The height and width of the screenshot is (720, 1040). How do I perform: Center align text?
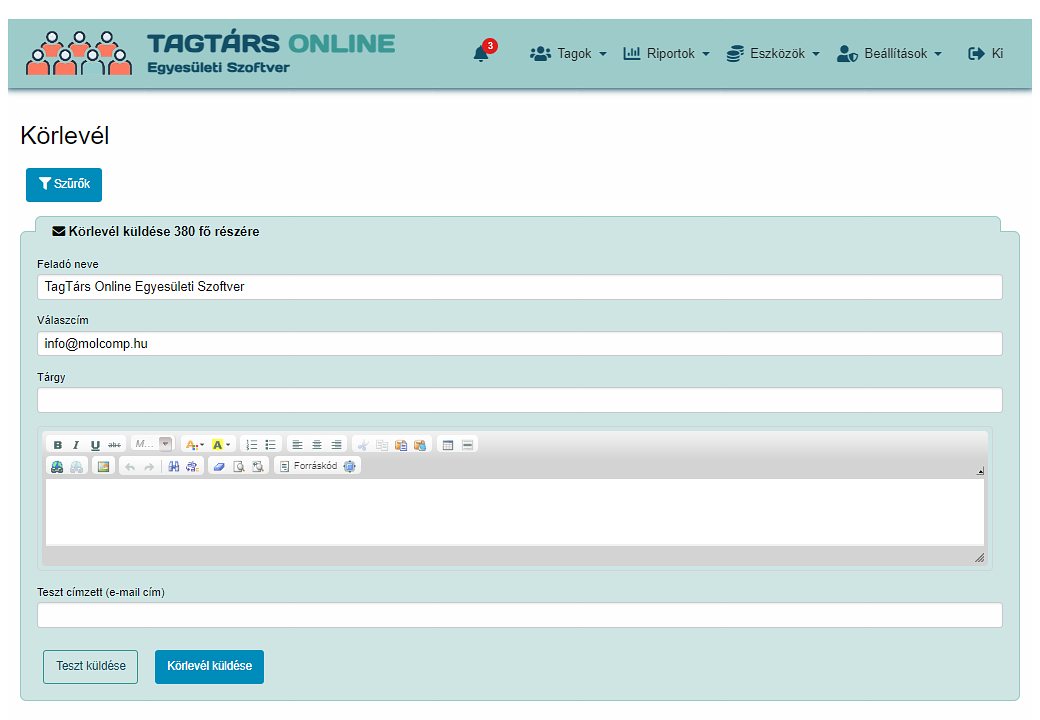click(x=317, y=445)
